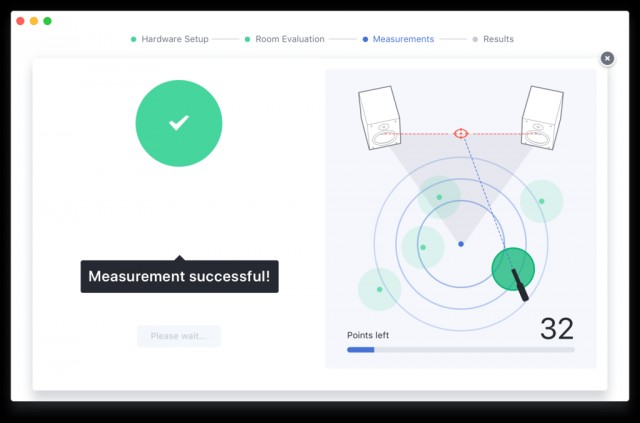
Task: Select the Measurements step
Action: click(402, 39)
